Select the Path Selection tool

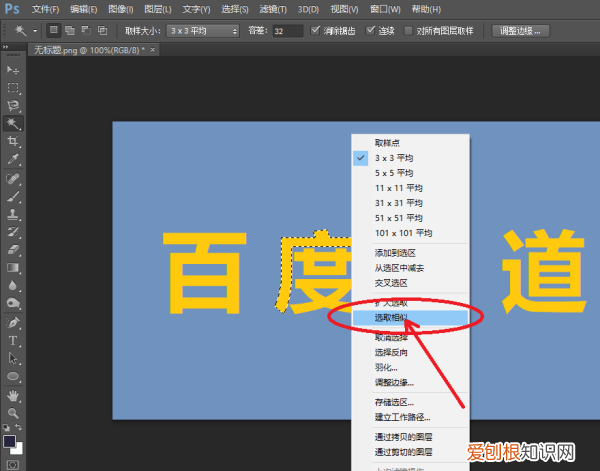(x=13, y=359)
